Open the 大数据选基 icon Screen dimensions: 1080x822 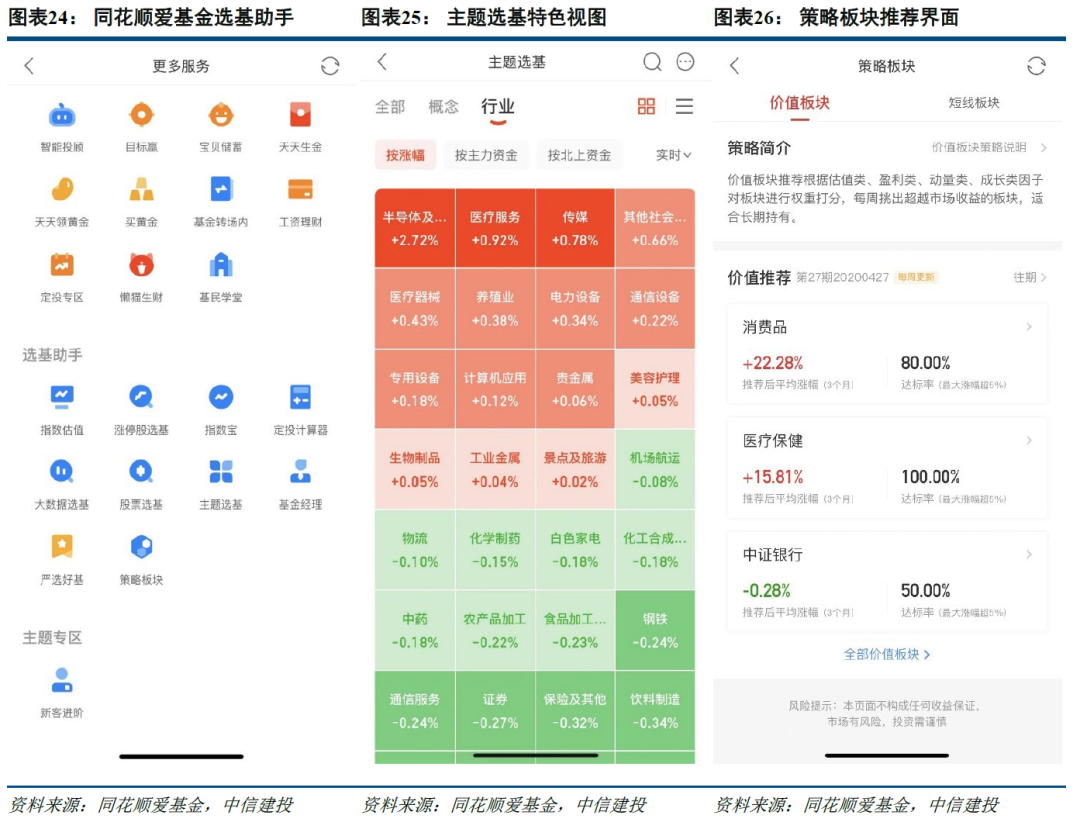(x=62, y=471)
